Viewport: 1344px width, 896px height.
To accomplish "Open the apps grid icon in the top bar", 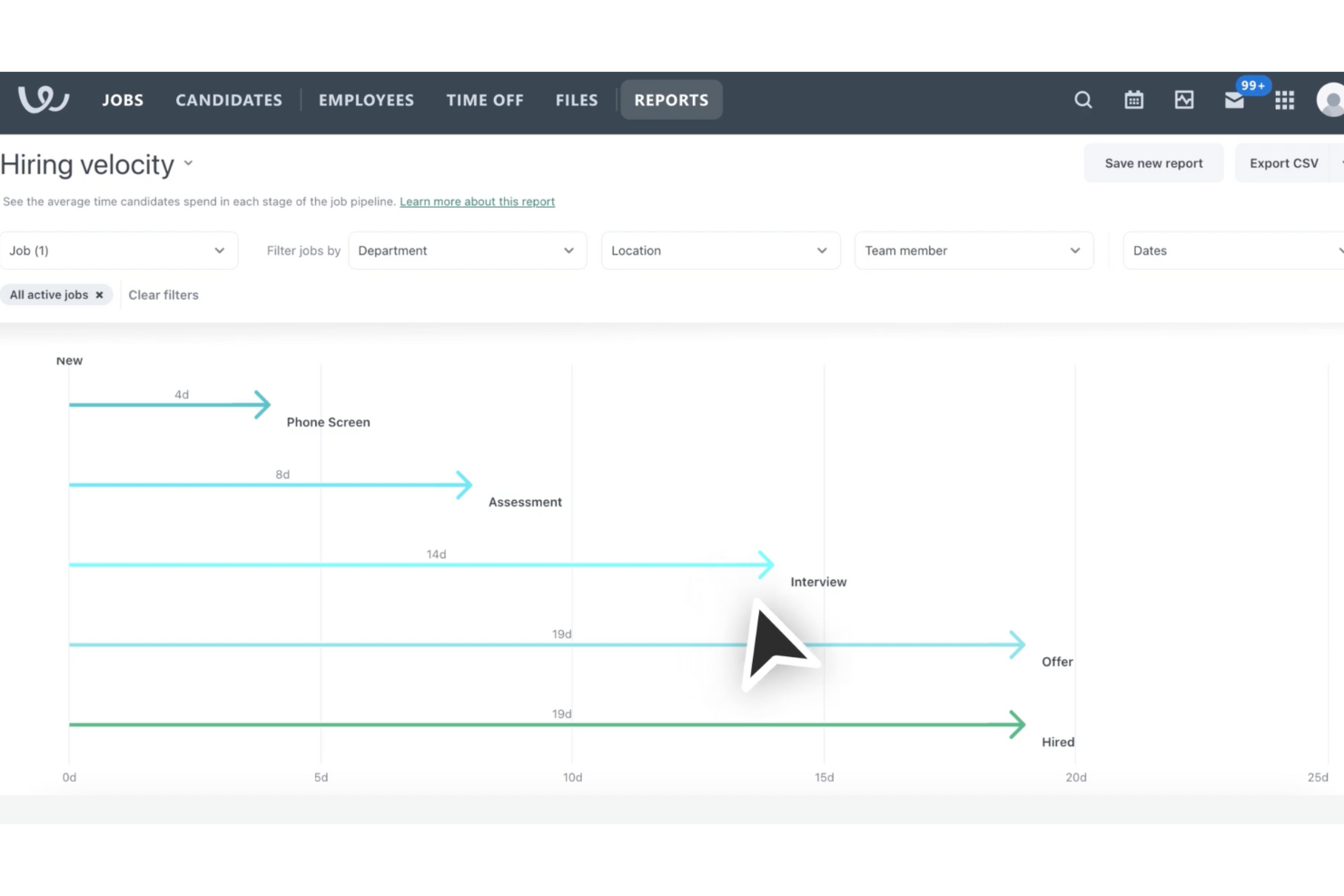I will click(1284, 100).
